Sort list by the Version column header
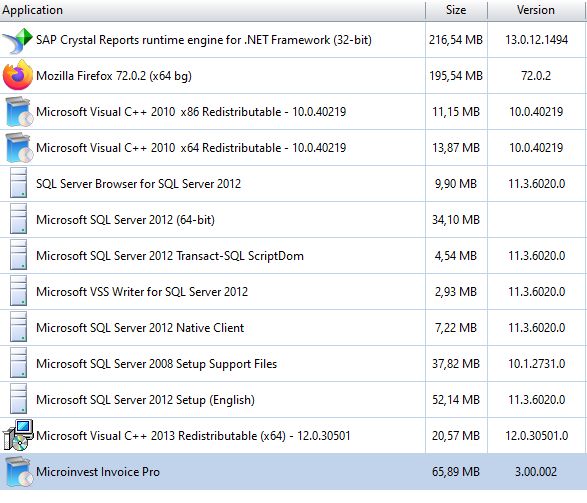This screenshot has height=503, width=587. click(x=537, y=10)
